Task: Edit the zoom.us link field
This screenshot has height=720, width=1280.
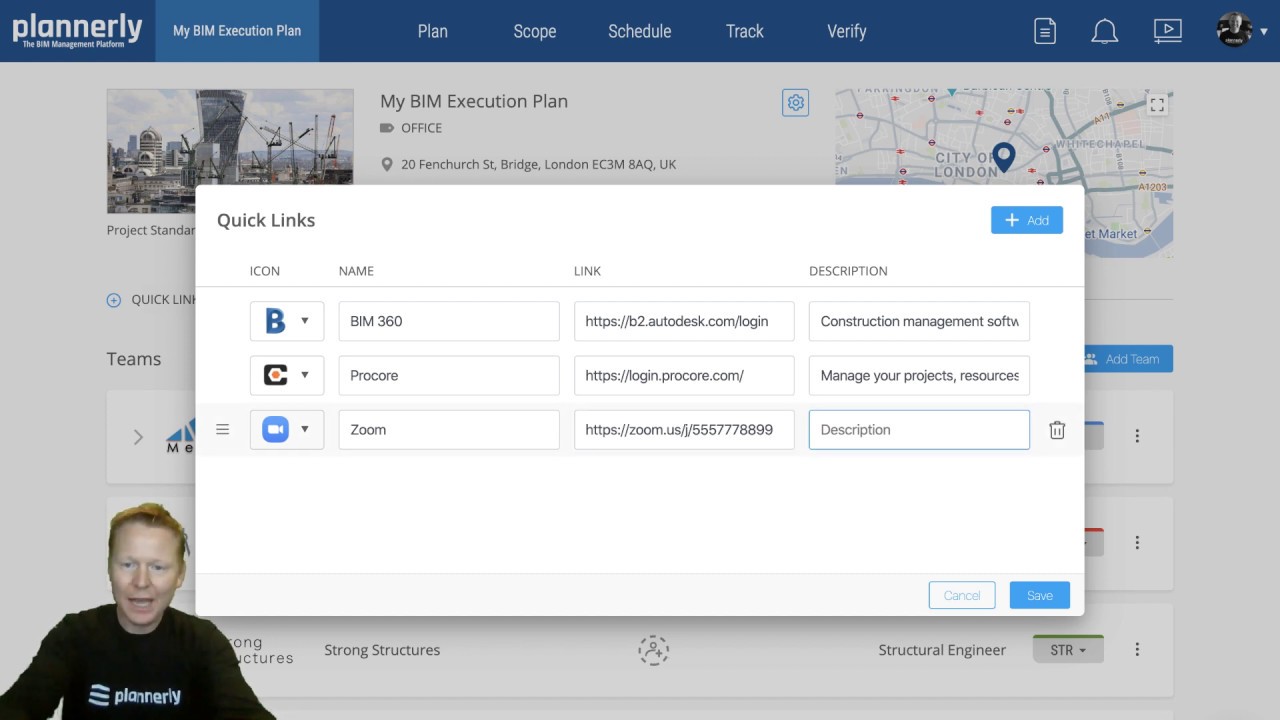Action: [x=684, y=429]
